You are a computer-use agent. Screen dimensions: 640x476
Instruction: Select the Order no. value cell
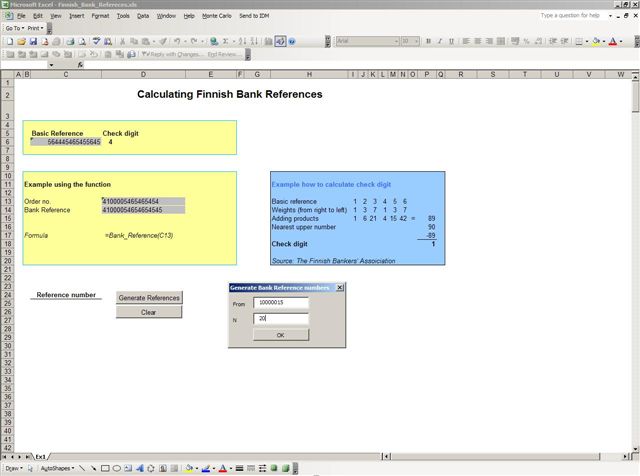[x=143, y=201]
